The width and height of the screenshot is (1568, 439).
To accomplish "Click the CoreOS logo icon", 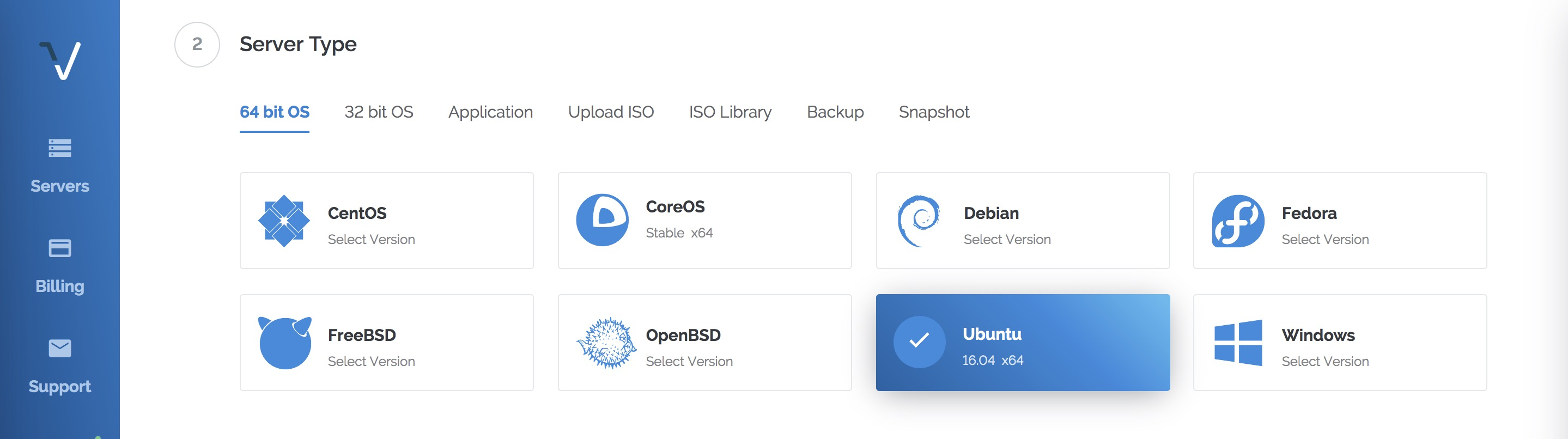I will pyautogui.click(x=602, y=220).
